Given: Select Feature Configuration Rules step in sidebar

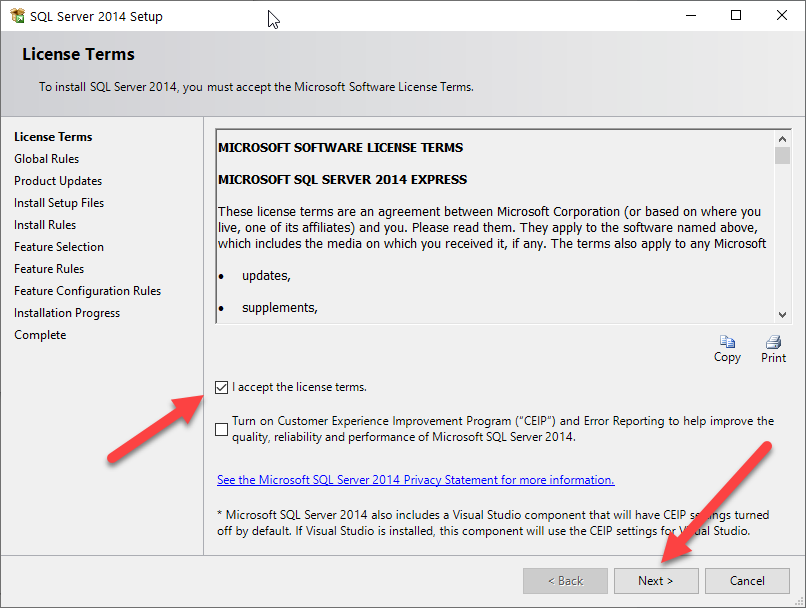Looking at the screenshot, I should click(87, 291).
